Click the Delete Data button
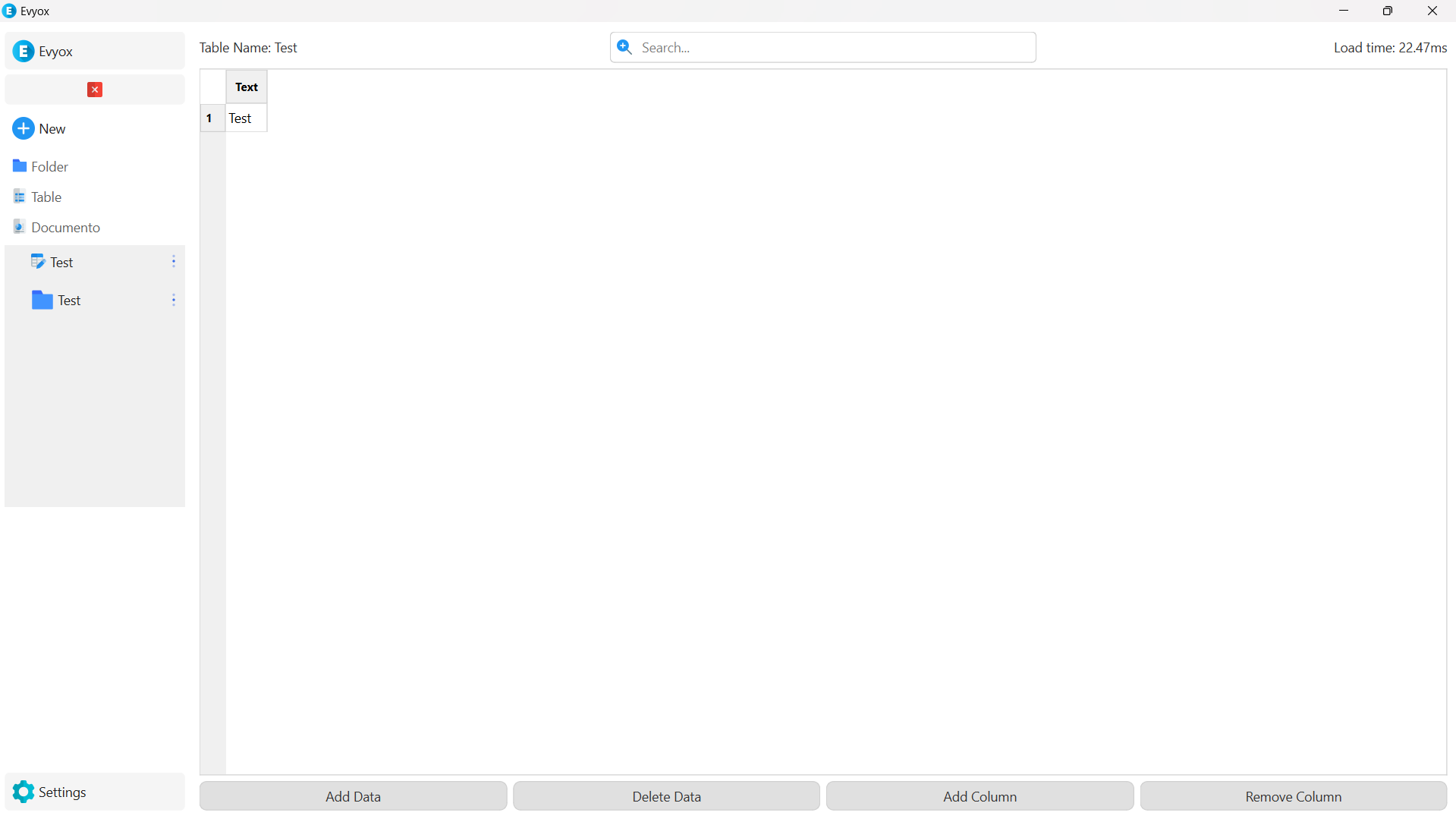Viewport: 1456px width, 819px height. point(666,796)
